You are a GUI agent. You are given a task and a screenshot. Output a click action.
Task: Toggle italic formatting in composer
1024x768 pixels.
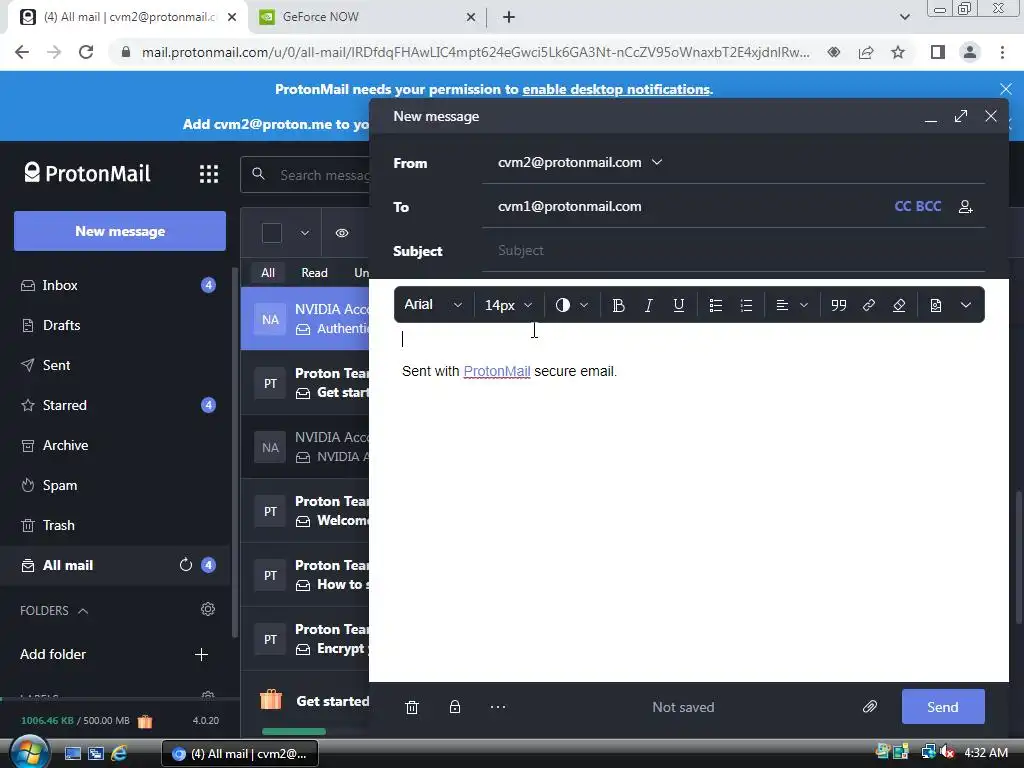[x=648, y=305]
